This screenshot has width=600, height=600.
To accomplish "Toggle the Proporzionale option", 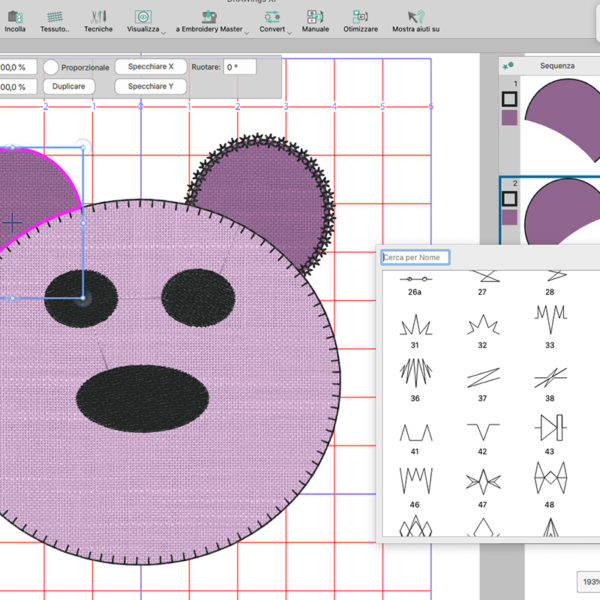I will (x=51, y=67).
